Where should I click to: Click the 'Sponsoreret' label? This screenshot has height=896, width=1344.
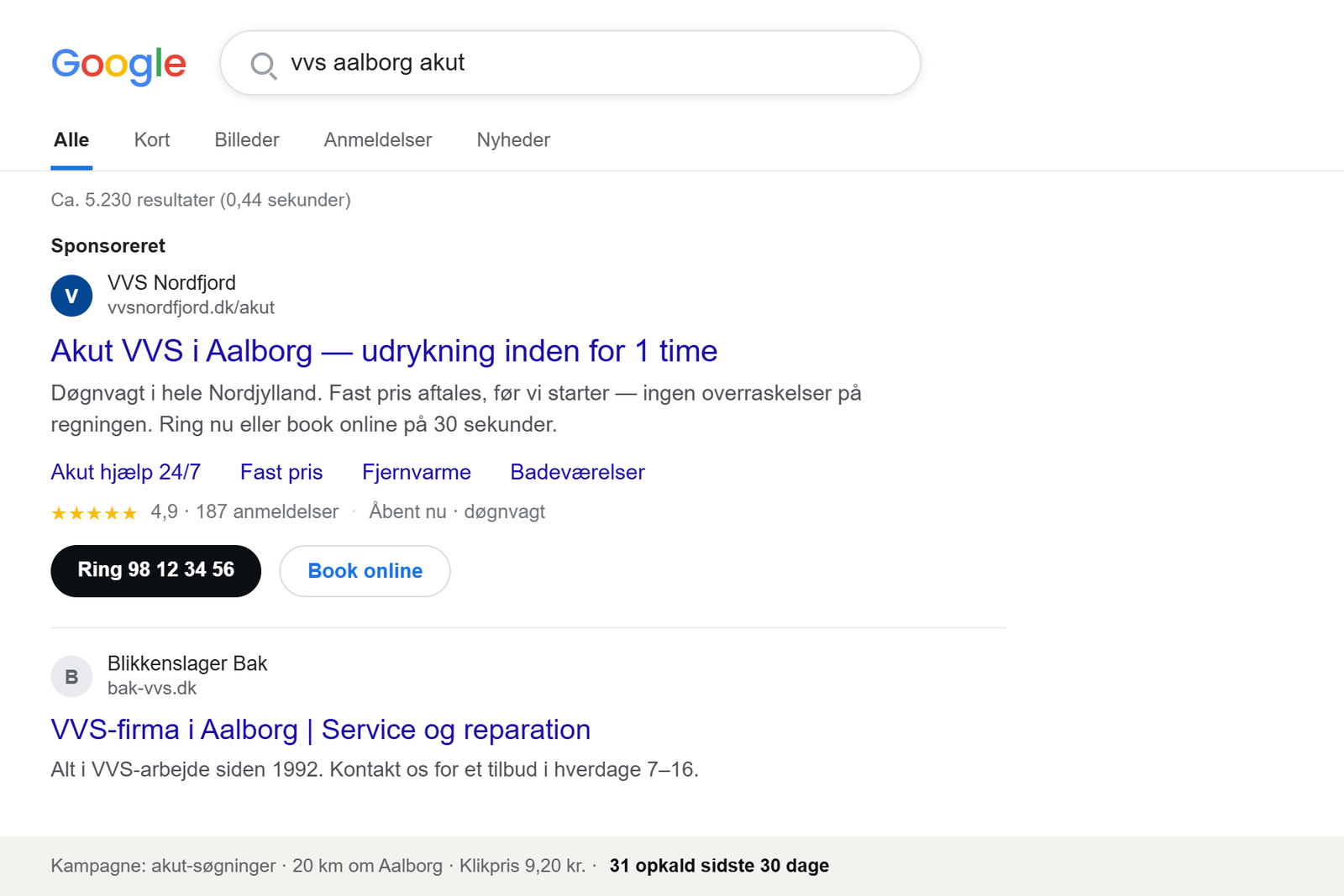(x=108, y=246)
